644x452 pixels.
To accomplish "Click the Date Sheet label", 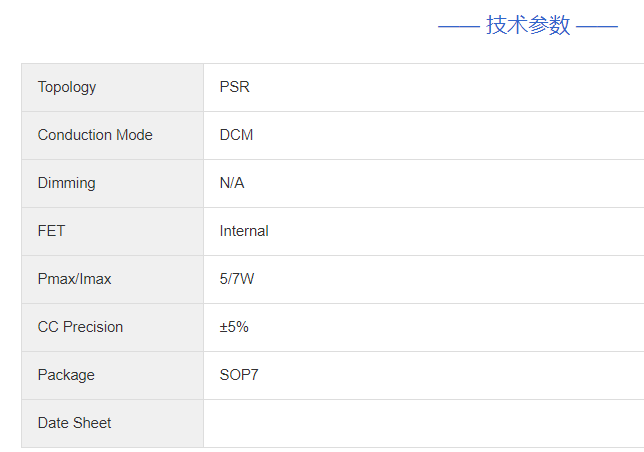I will click(x=75, y=423).
